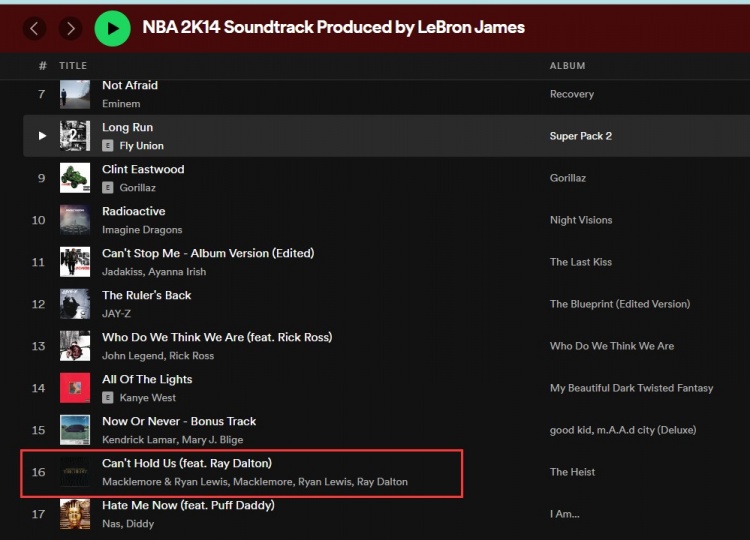This screenshot has height=540, width=750.
Task: Click the Now Or Never album cover
Action: pos(75,430)
